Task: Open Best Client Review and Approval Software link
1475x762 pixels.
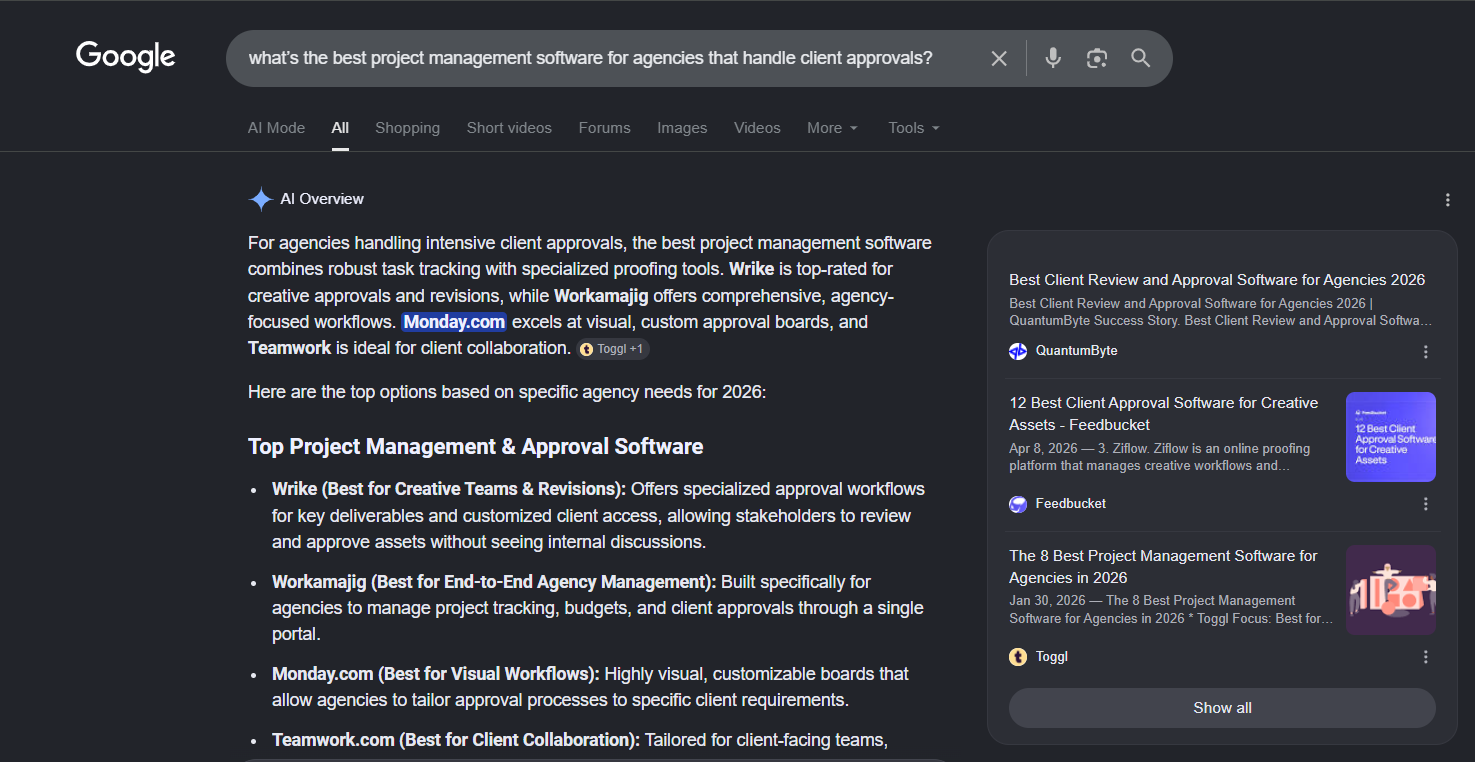Action: coord(1217,280)
